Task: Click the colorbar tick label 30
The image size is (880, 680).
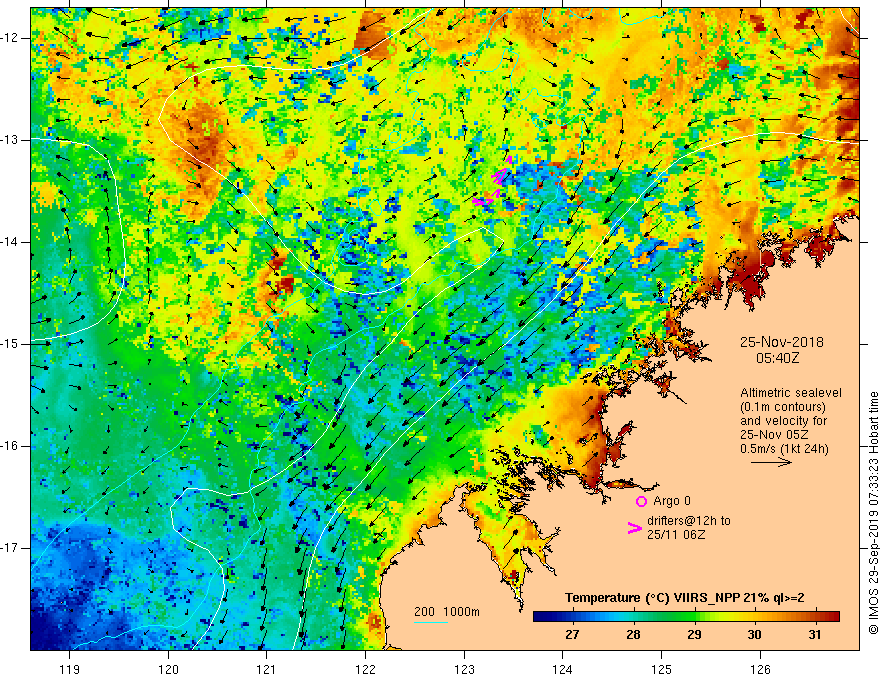Action: click(754, 635)
